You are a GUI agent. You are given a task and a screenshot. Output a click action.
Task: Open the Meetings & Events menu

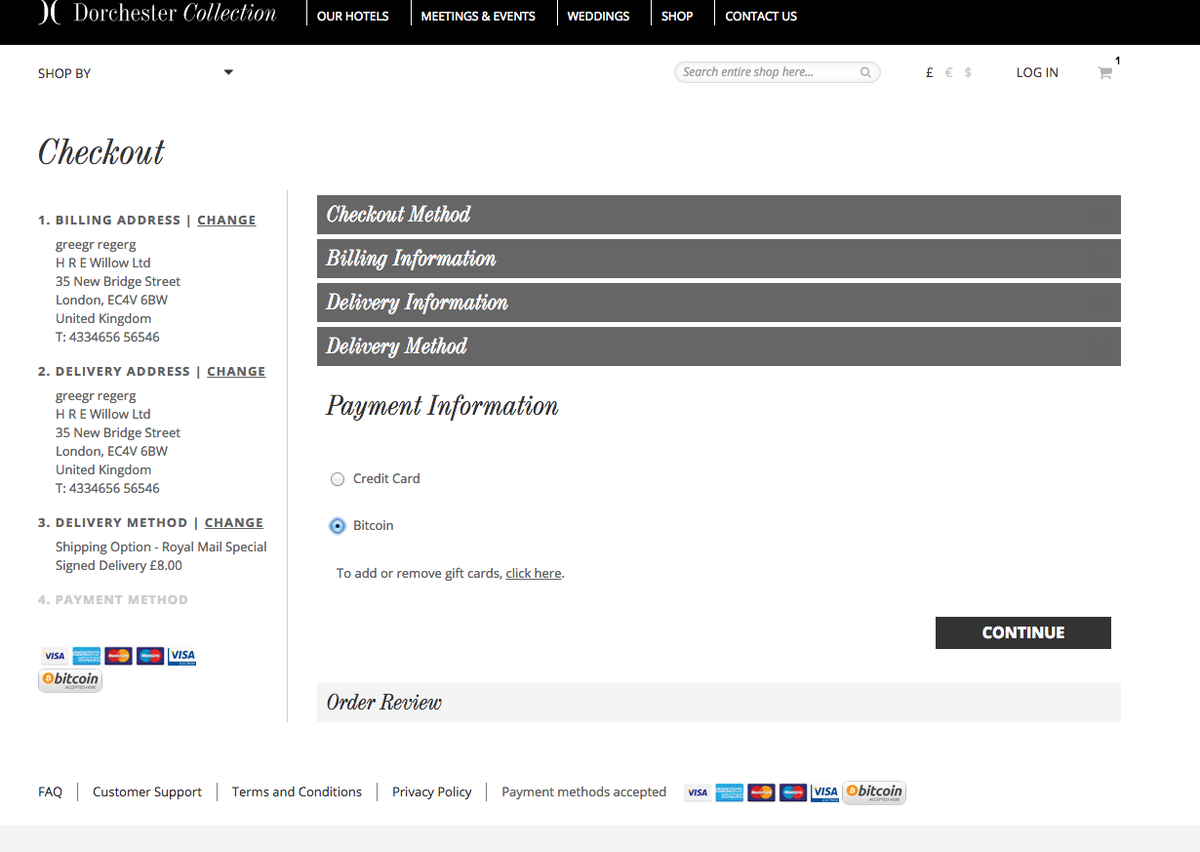click(x=478, y=16)
